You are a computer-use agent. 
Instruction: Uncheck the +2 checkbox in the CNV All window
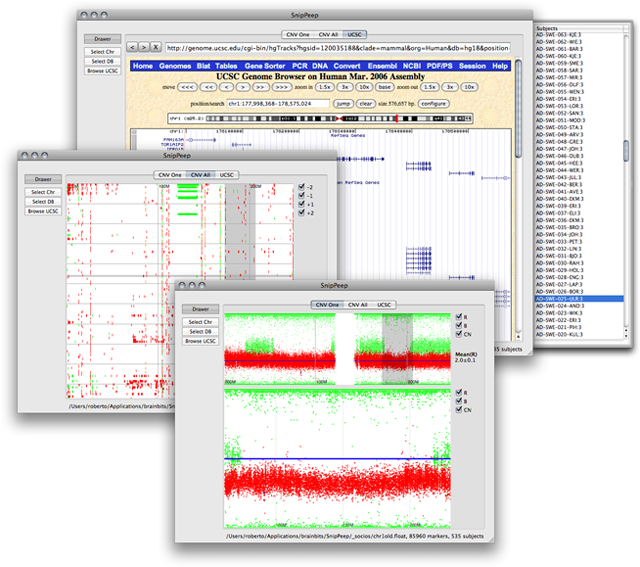click(303, 214)
